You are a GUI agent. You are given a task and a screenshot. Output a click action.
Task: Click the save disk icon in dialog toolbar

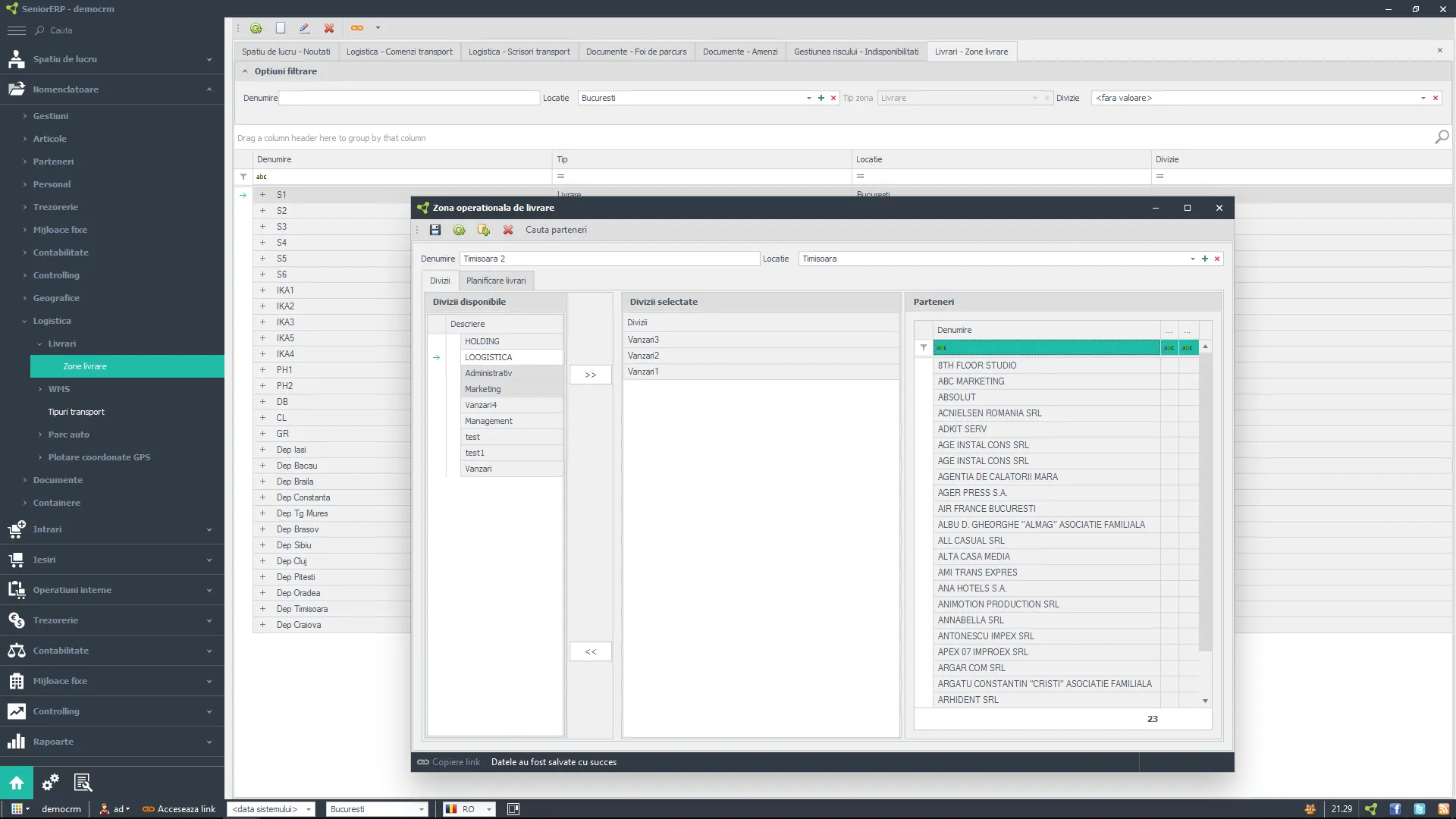pyautogui.click(x=435, y=230)
